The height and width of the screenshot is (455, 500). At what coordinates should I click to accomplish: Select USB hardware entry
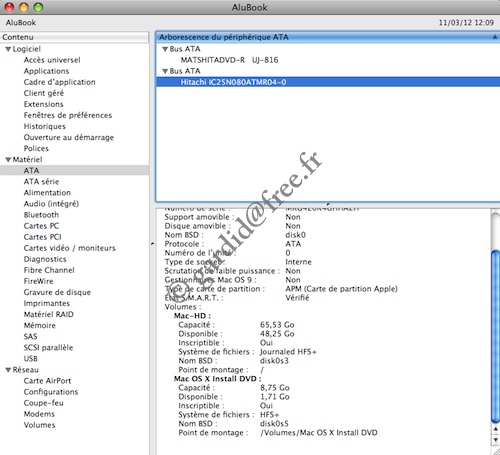[31, 359]
